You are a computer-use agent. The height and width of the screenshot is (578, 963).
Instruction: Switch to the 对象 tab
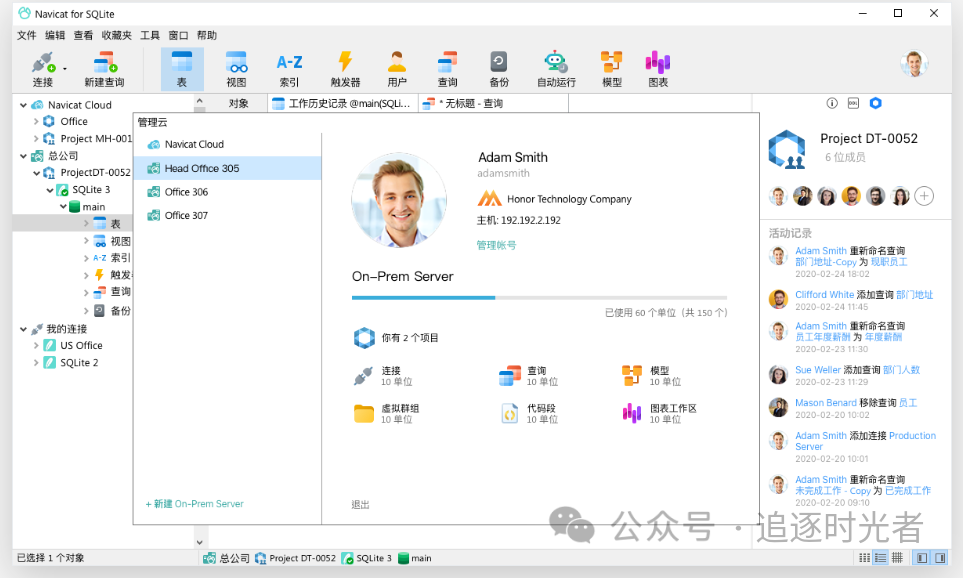238,104
